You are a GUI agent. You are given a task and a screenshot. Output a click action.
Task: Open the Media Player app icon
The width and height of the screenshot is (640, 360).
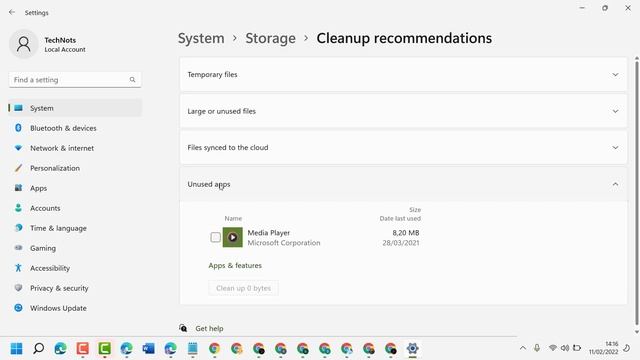click(233, 237)
